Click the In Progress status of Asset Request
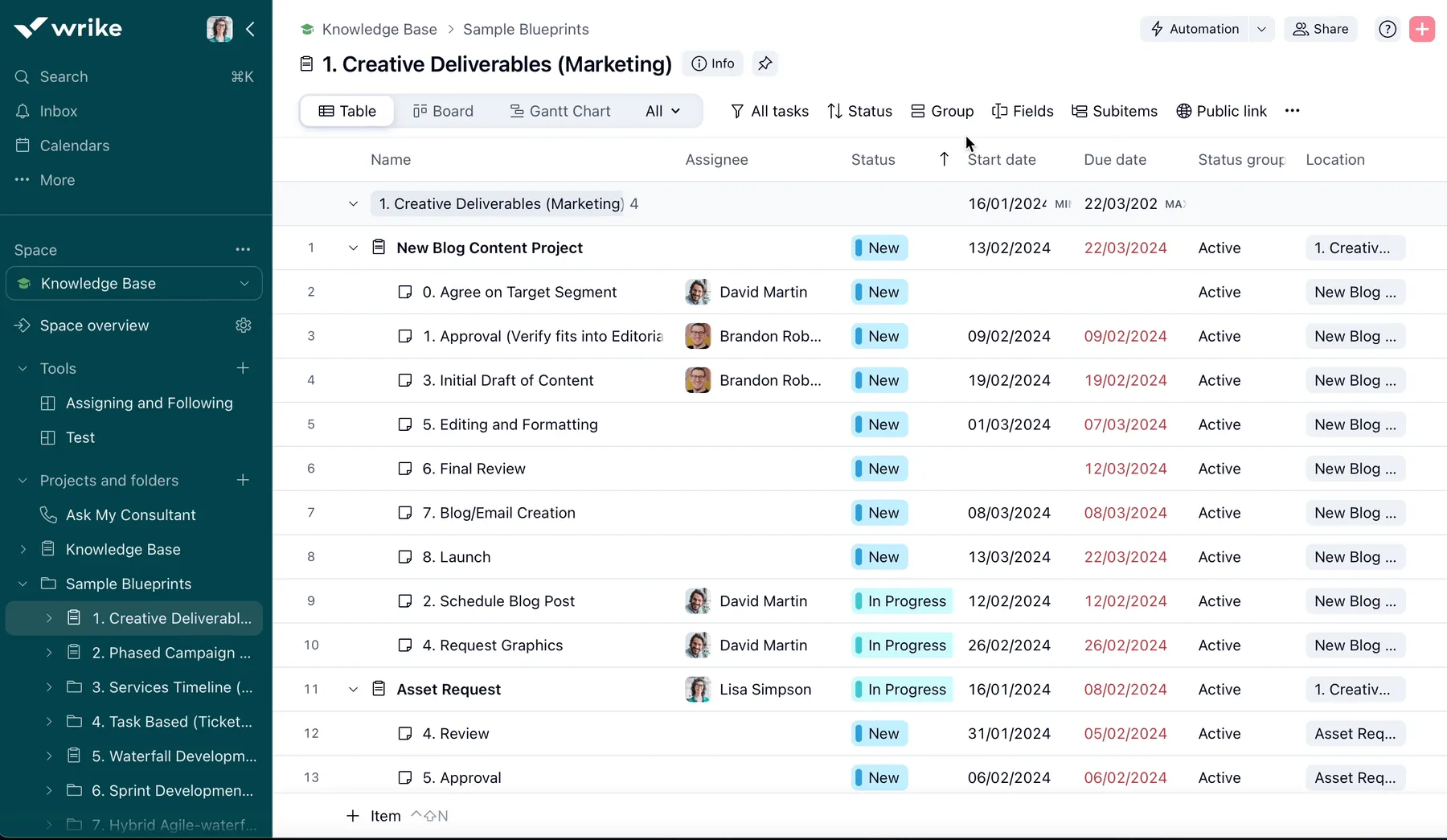 (901, 690)
